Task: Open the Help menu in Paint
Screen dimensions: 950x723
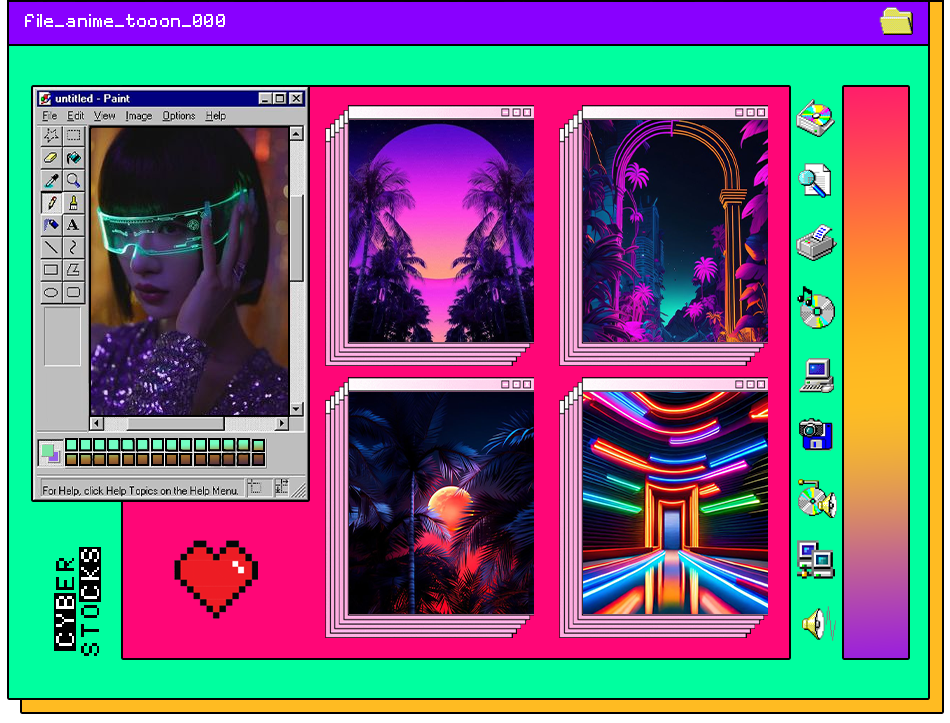Action: pos(216,116)
